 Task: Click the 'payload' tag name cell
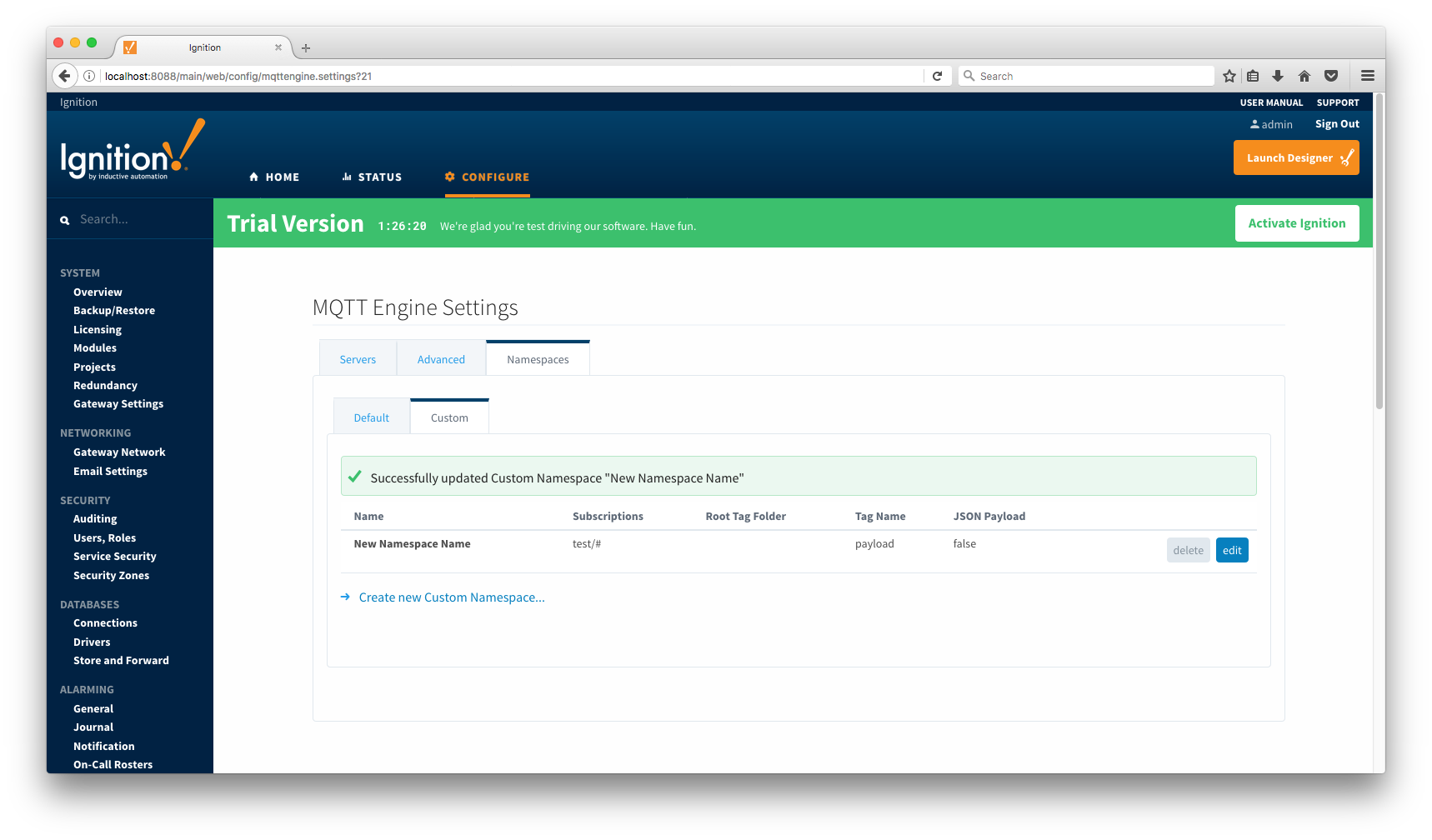874,544
